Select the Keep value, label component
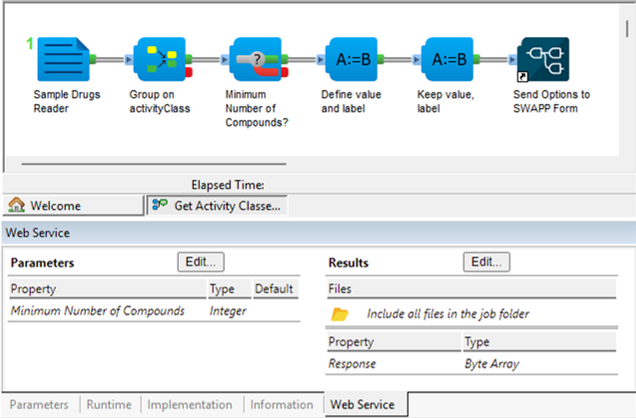The width and height of the screenshot is (636, 418). pyautogui.click(x=447, y=59)
